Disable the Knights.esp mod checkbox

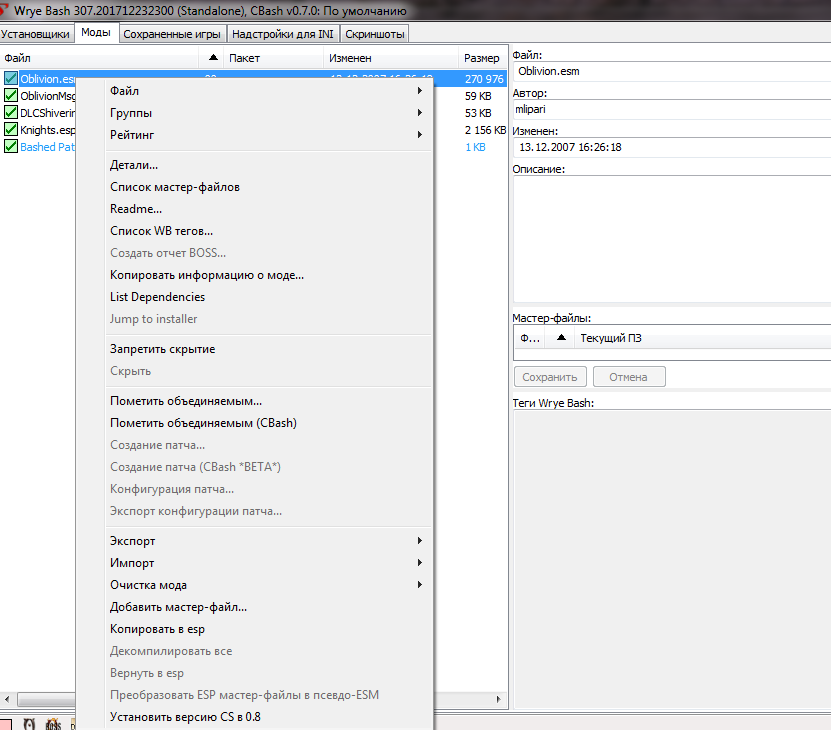[11, 129]
